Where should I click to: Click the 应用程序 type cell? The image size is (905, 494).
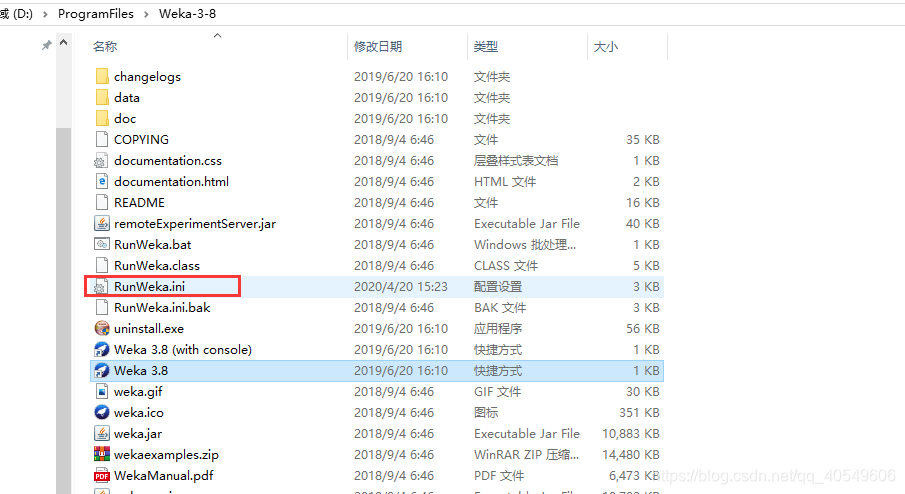[498, 329]
